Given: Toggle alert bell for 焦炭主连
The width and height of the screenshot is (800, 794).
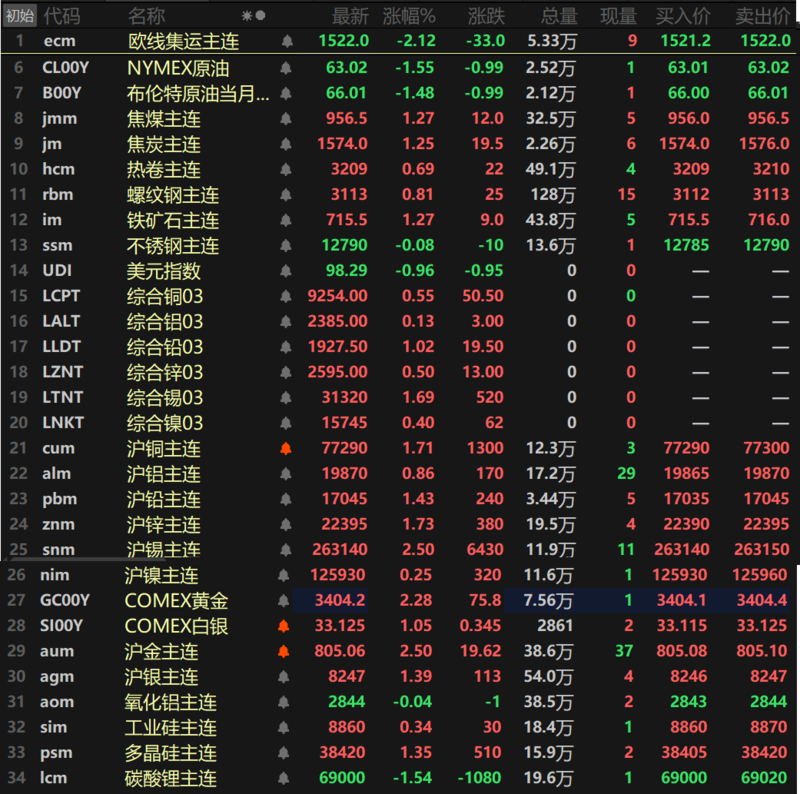Looking at the screenshot, I should click(286, 144).
